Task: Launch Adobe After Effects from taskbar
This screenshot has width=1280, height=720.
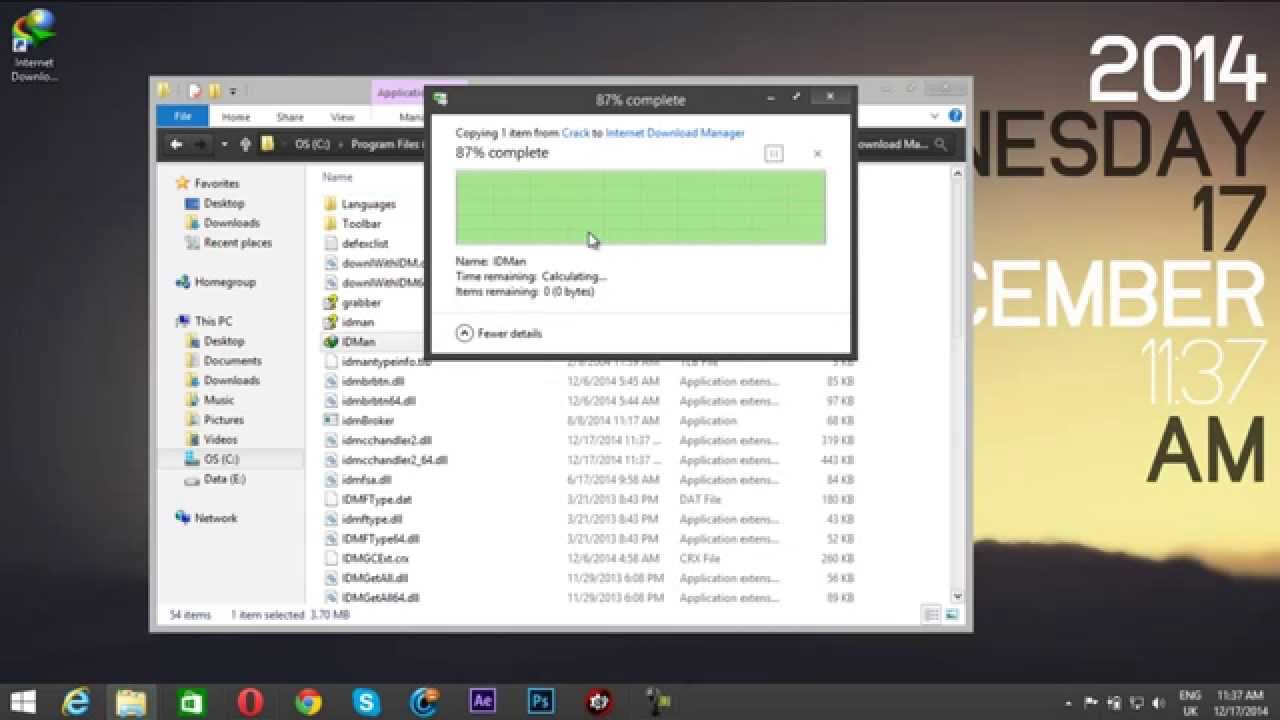Action: click(483, 701)
